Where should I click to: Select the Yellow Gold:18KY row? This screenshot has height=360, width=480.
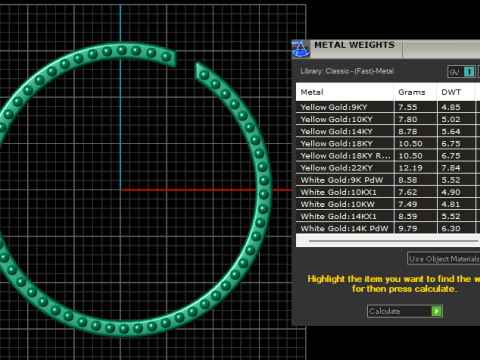388,143
